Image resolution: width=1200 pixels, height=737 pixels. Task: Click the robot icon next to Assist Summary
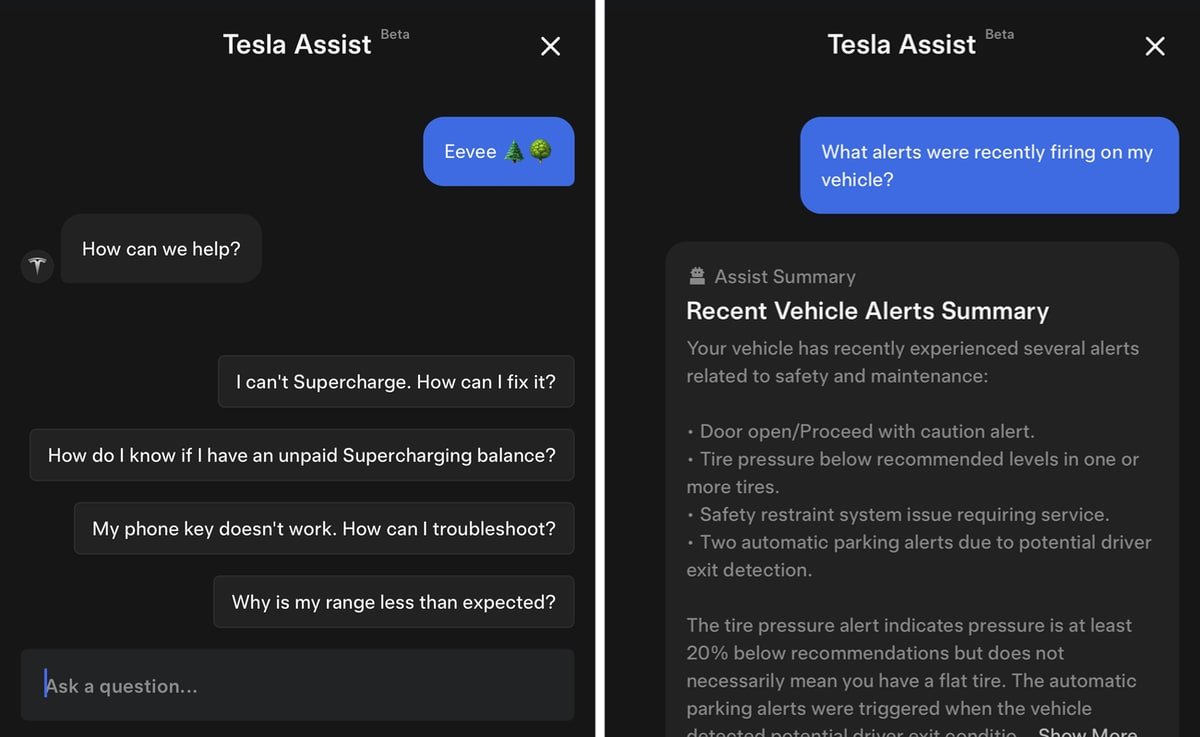tap(697, 276)
